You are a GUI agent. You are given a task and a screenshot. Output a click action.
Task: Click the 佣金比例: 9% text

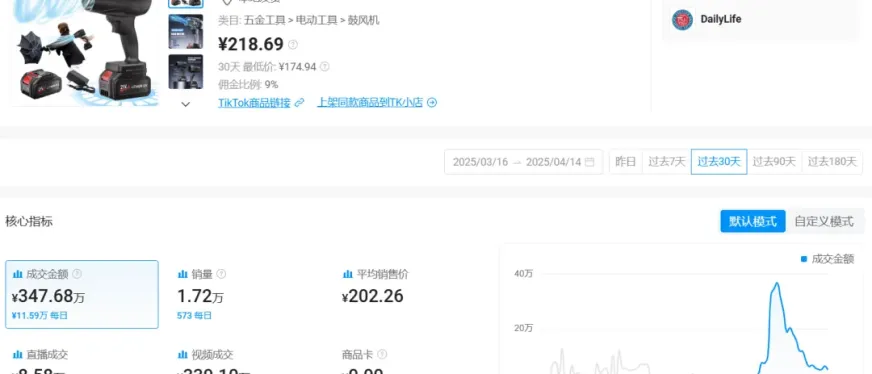point(248,84)
